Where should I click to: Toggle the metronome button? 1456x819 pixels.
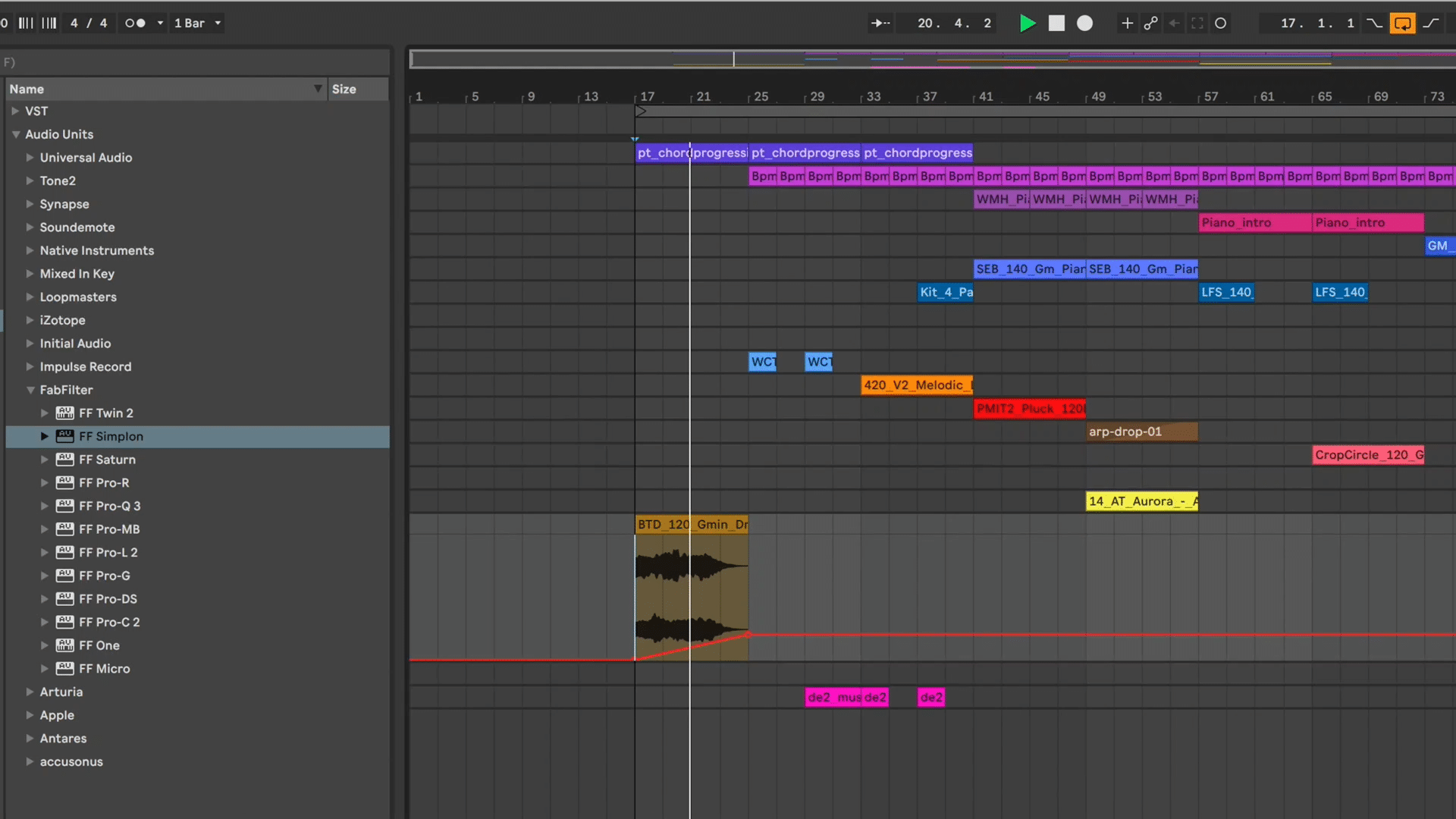point(135,24)
